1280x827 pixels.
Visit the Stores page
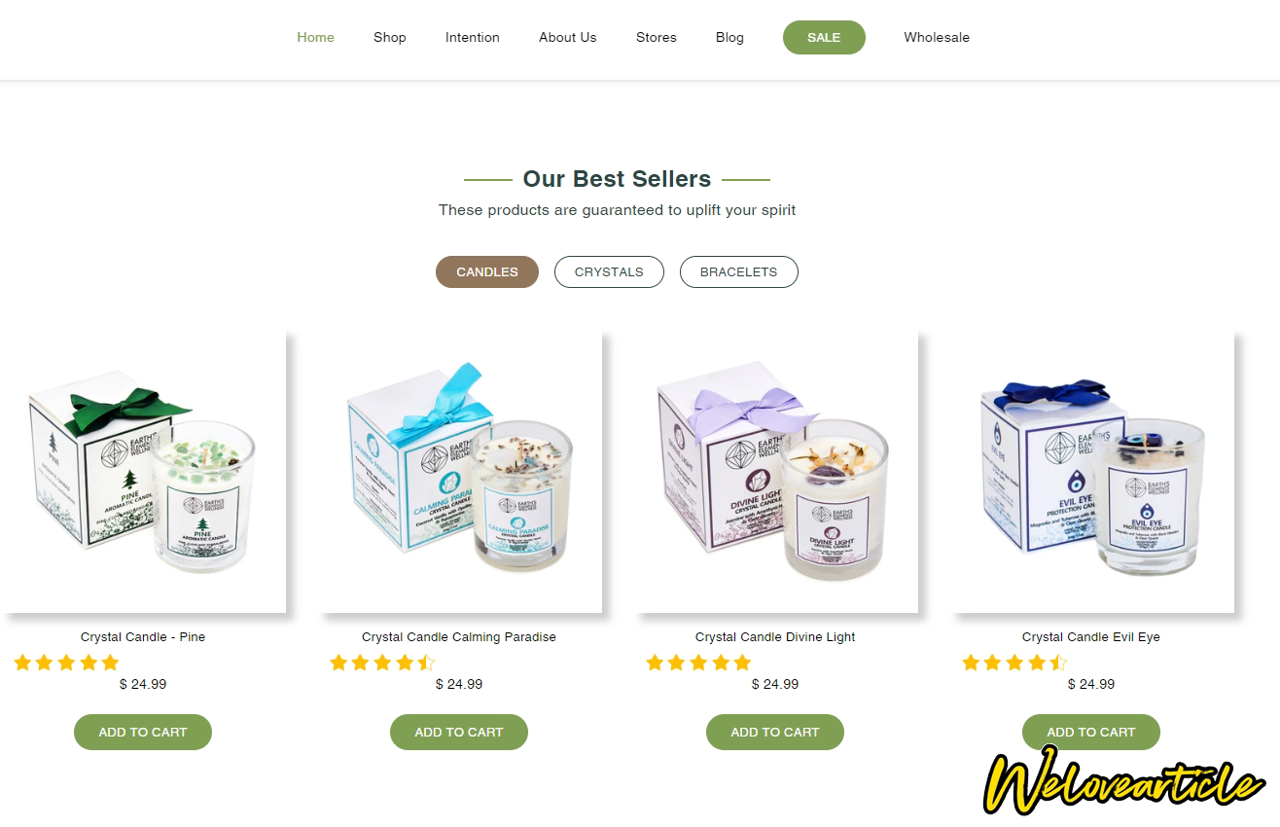pyautogui.click(x=656, y=37)
